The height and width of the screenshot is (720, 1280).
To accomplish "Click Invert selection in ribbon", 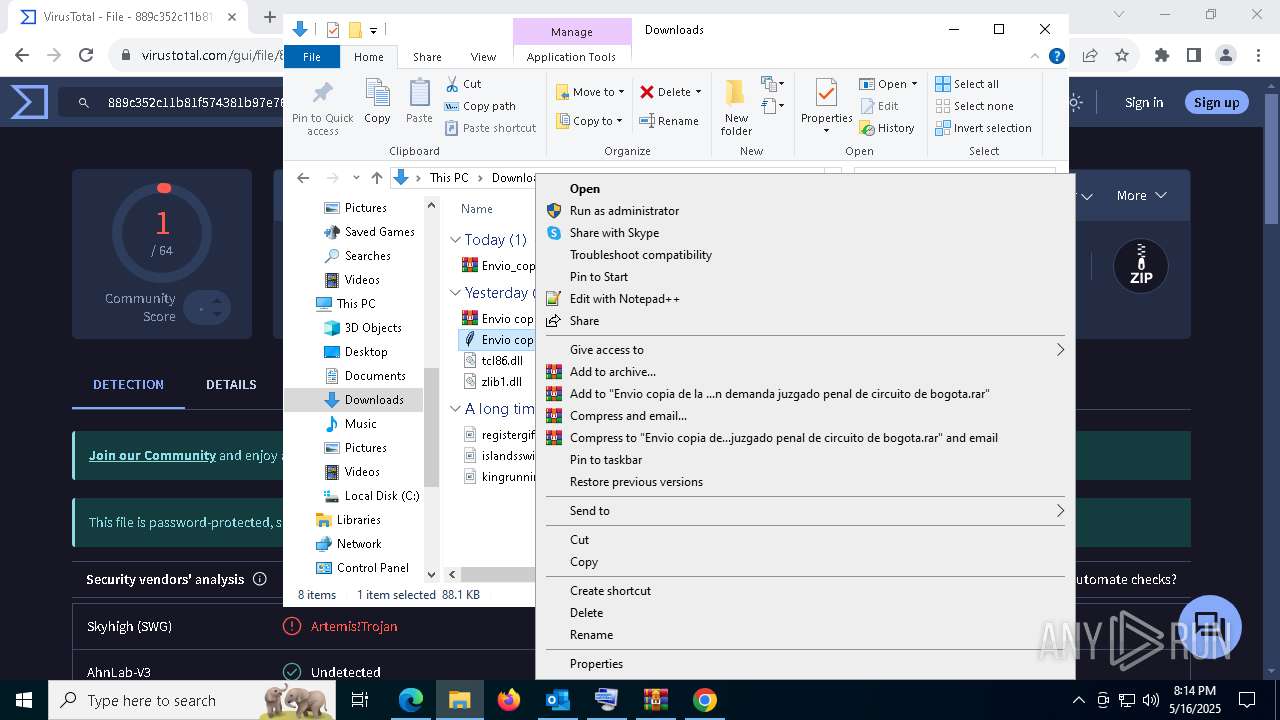I will (x=984, y=128).
